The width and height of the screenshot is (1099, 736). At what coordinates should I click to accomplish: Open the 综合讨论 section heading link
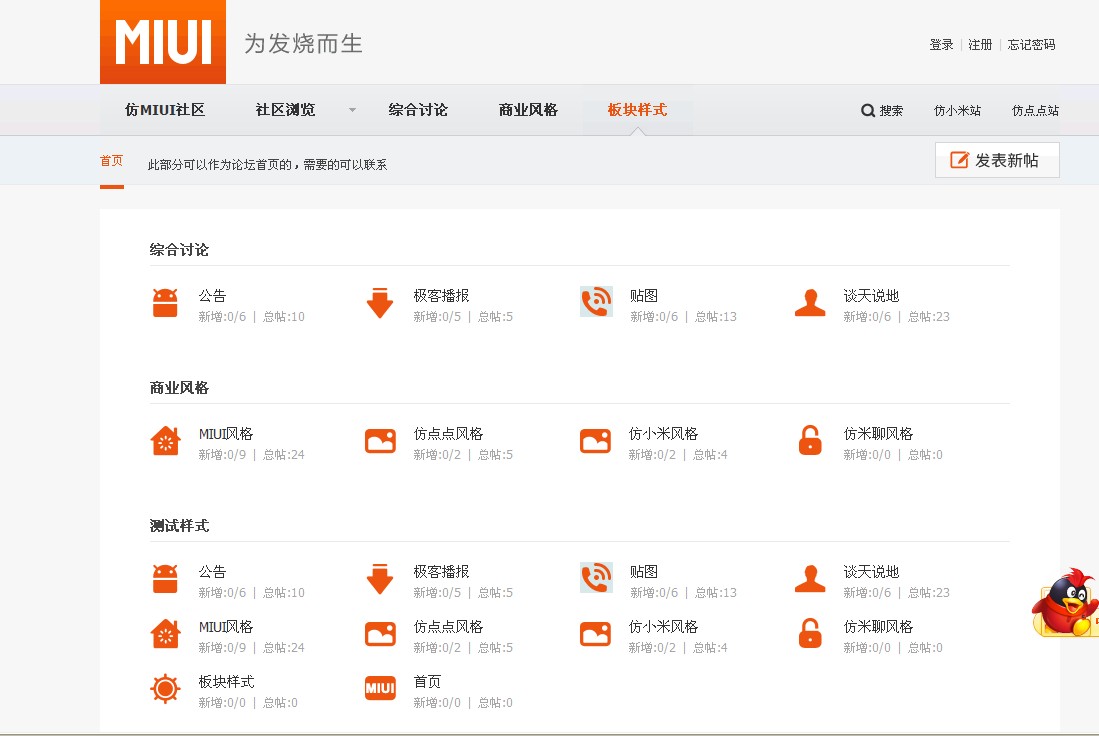coord(179,250)
